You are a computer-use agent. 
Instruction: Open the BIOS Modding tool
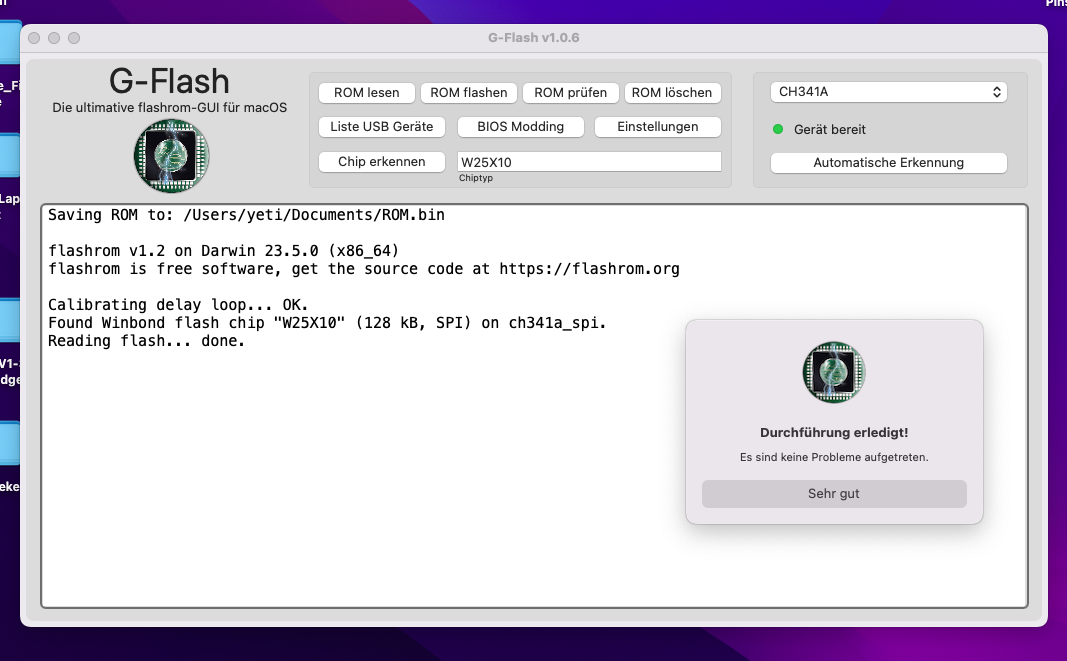click(x=521, y=127)
